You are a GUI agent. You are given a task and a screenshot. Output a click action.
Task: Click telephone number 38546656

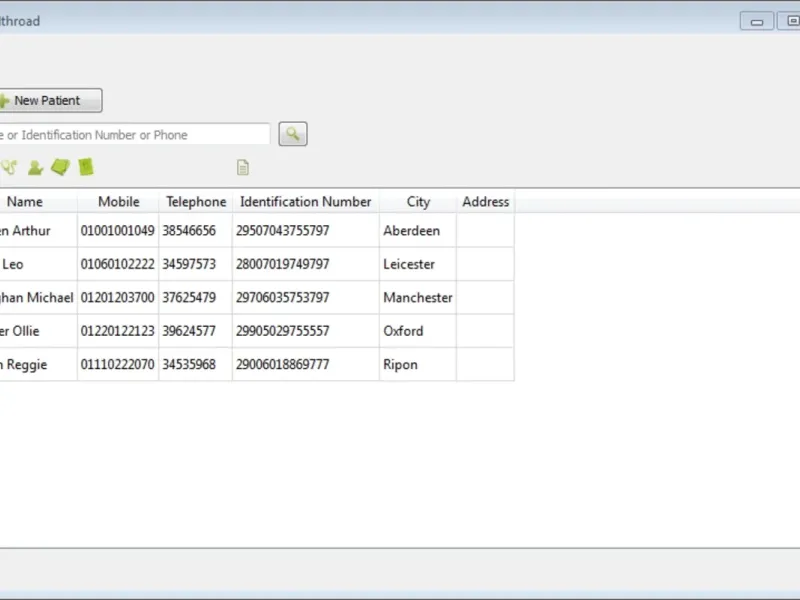coord(189,231)
